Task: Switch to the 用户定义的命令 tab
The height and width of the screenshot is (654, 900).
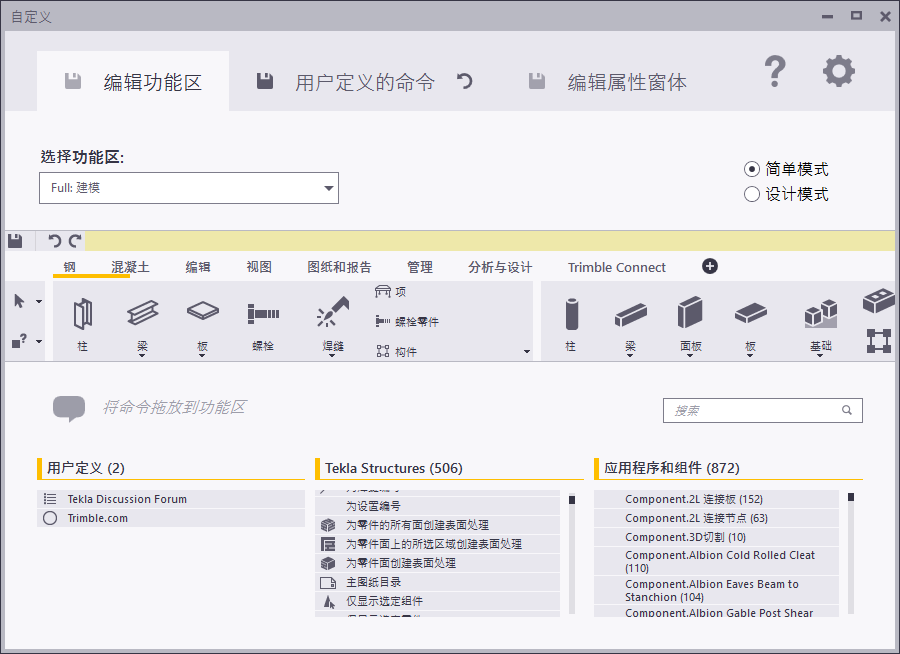Action: 364,82
